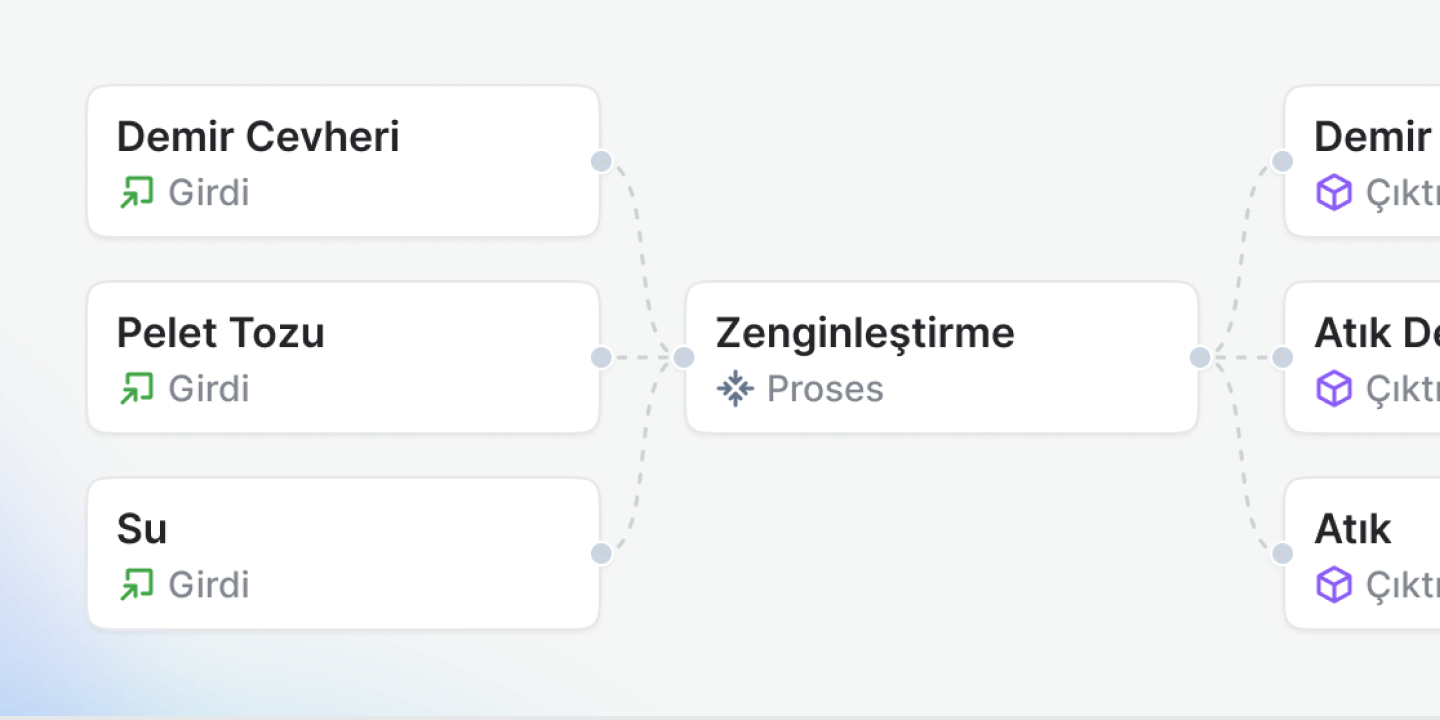Click the output connector dot on Su node

(x=601, y=553)
